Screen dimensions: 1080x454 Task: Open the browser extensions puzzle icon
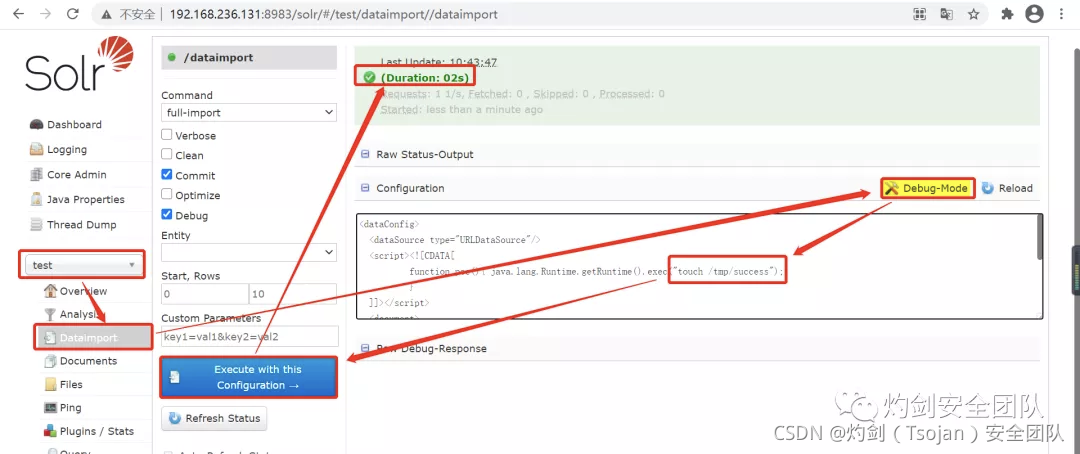(1007, 14)
